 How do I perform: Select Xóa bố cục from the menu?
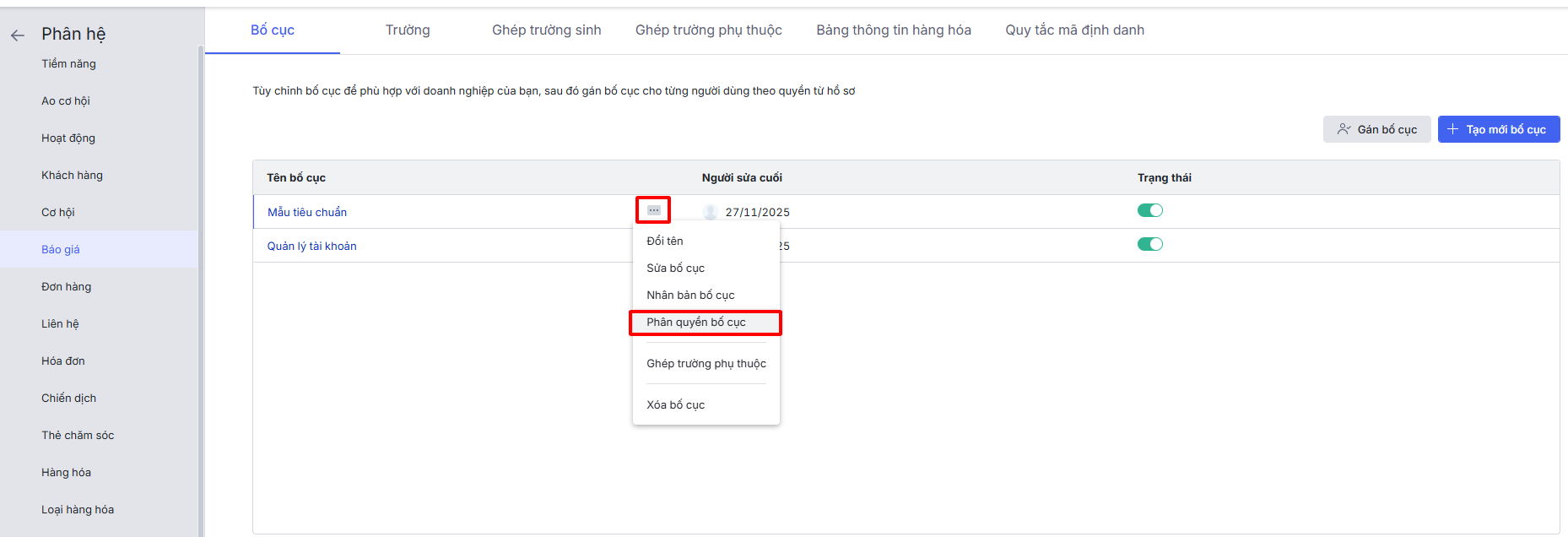[675, 404]
